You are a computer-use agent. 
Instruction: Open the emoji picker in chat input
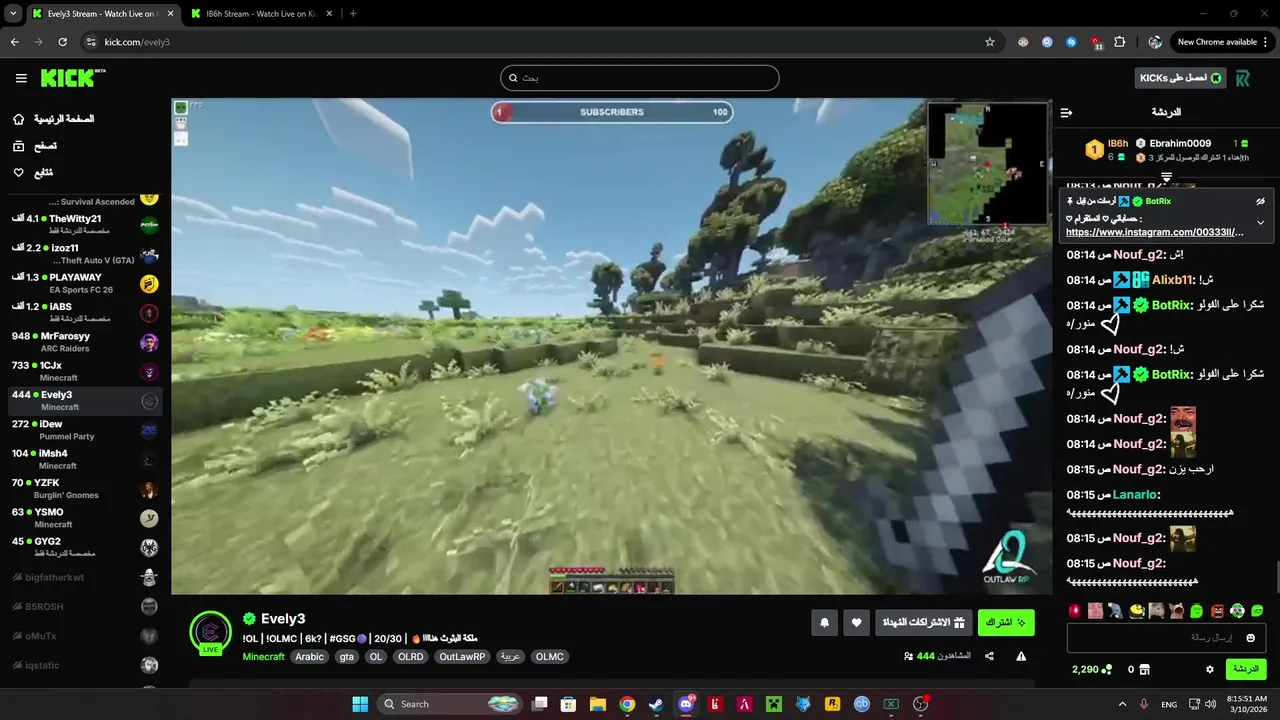1251,638
